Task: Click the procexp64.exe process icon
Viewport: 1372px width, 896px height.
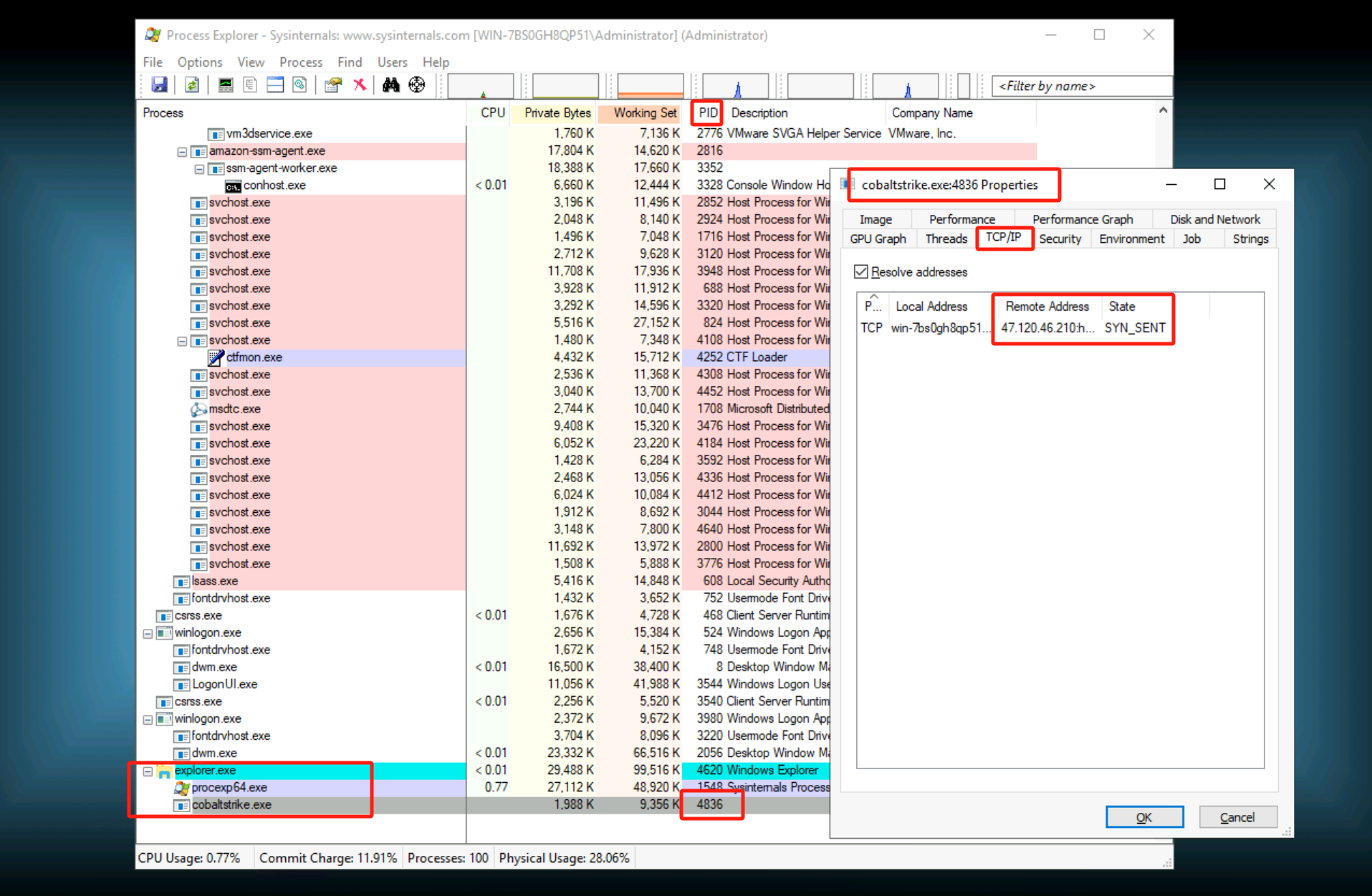Action: click(182, 788)
